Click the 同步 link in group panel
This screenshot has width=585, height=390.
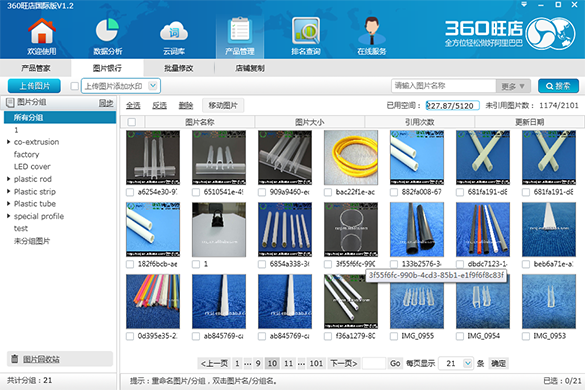106,103
